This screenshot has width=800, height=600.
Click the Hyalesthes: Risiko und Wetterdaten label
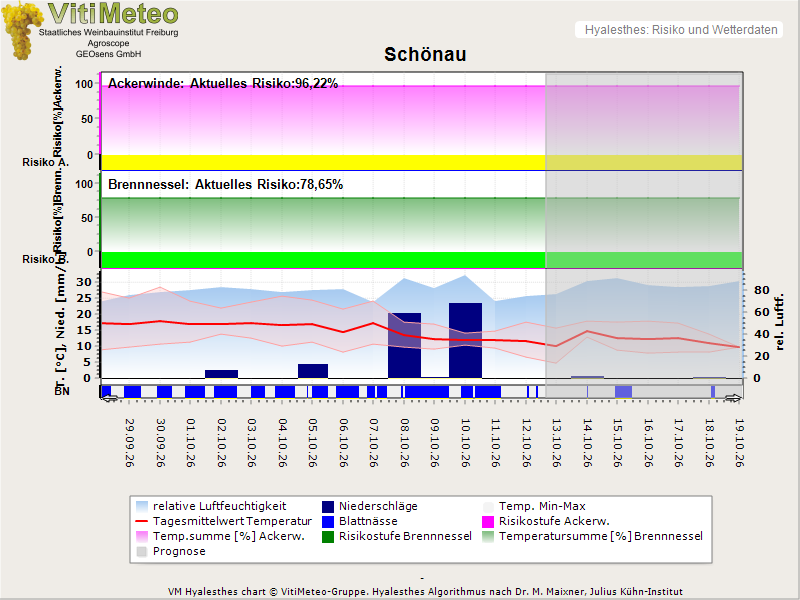click(681, 30)
